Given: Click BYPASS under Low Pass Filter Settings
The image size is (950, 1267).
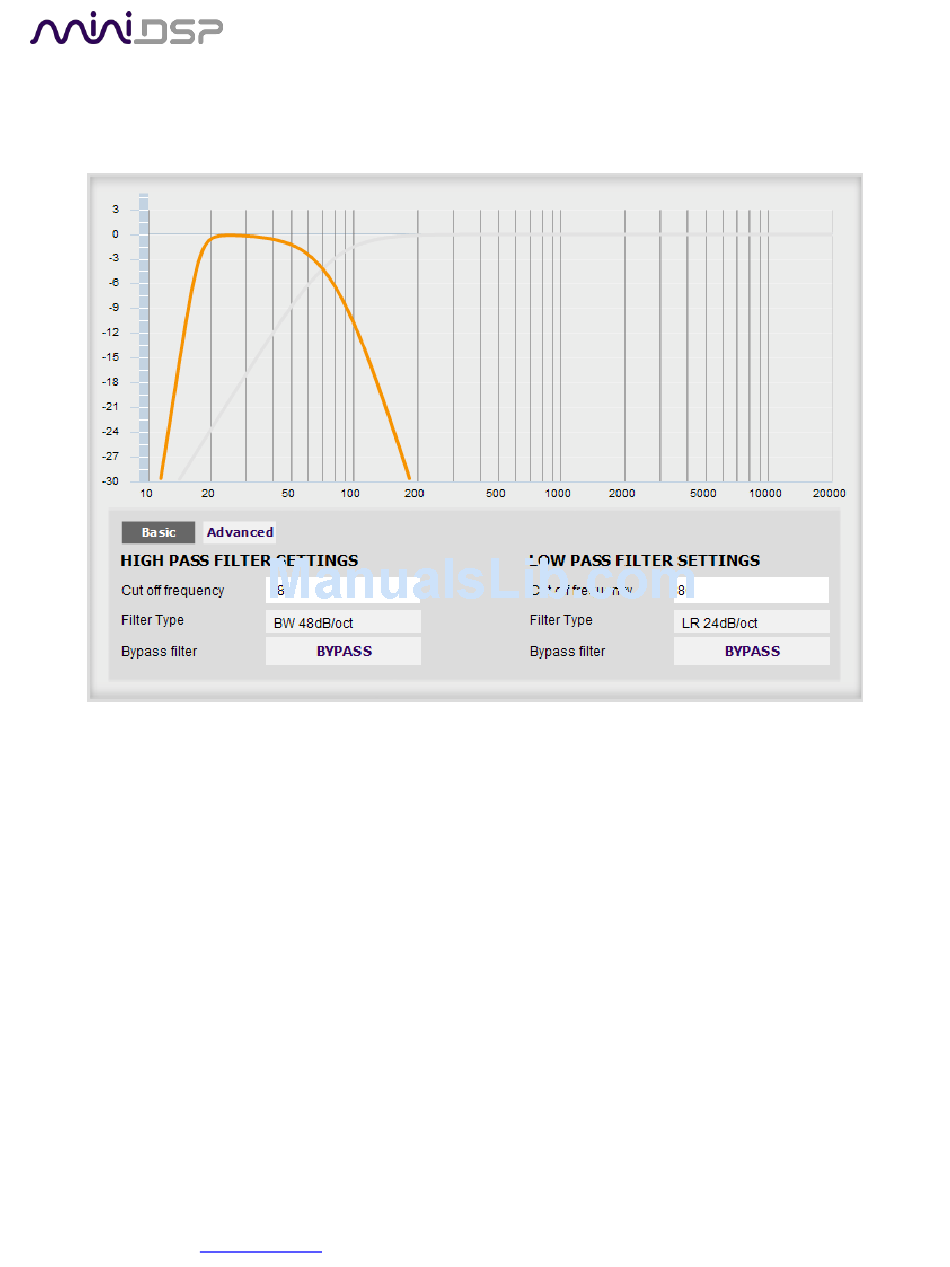Looking at the screenshot, I should coord(751,651).
